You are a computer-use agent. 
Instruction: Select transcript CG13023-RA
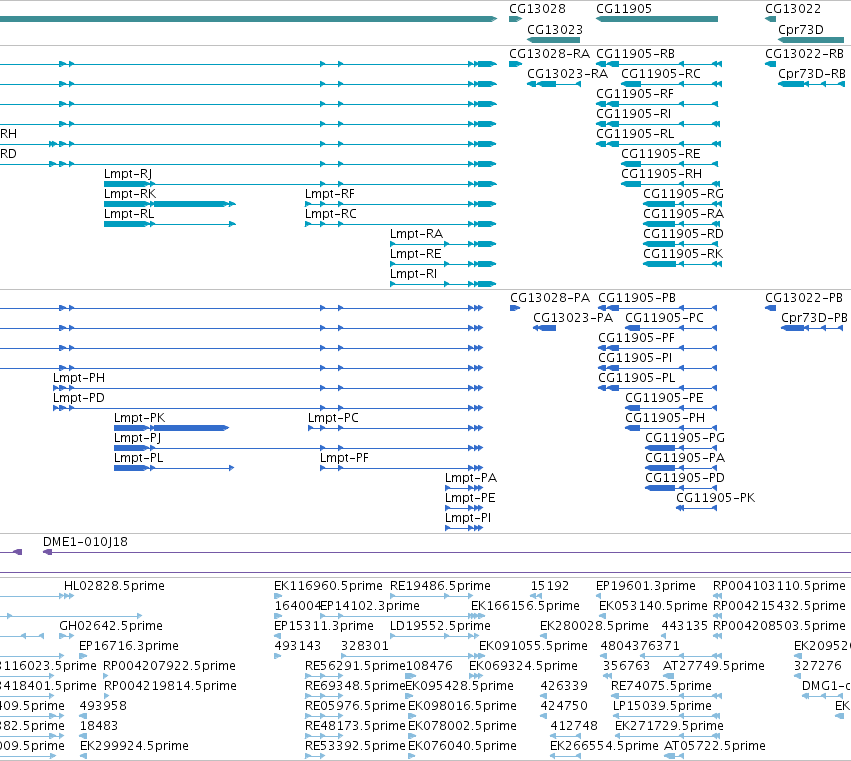(x=567, y=74)
